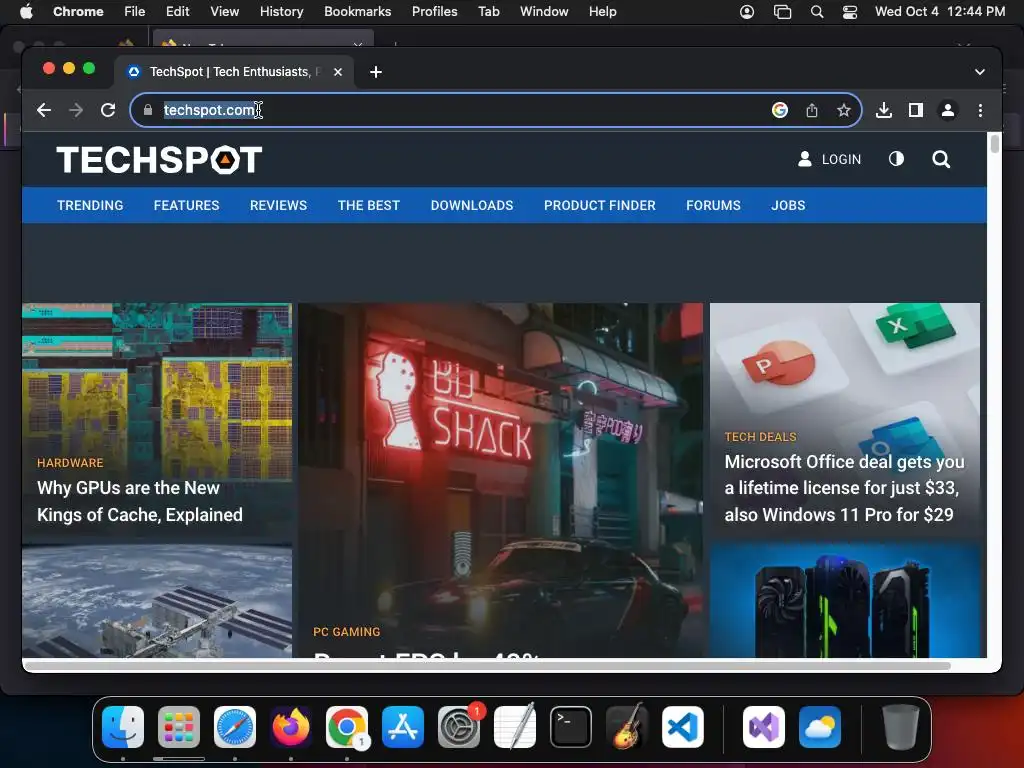The width and height of the screenshot is (1024, 768).
Task: Open GarageBand from the dock
Action: click(627, 727)
